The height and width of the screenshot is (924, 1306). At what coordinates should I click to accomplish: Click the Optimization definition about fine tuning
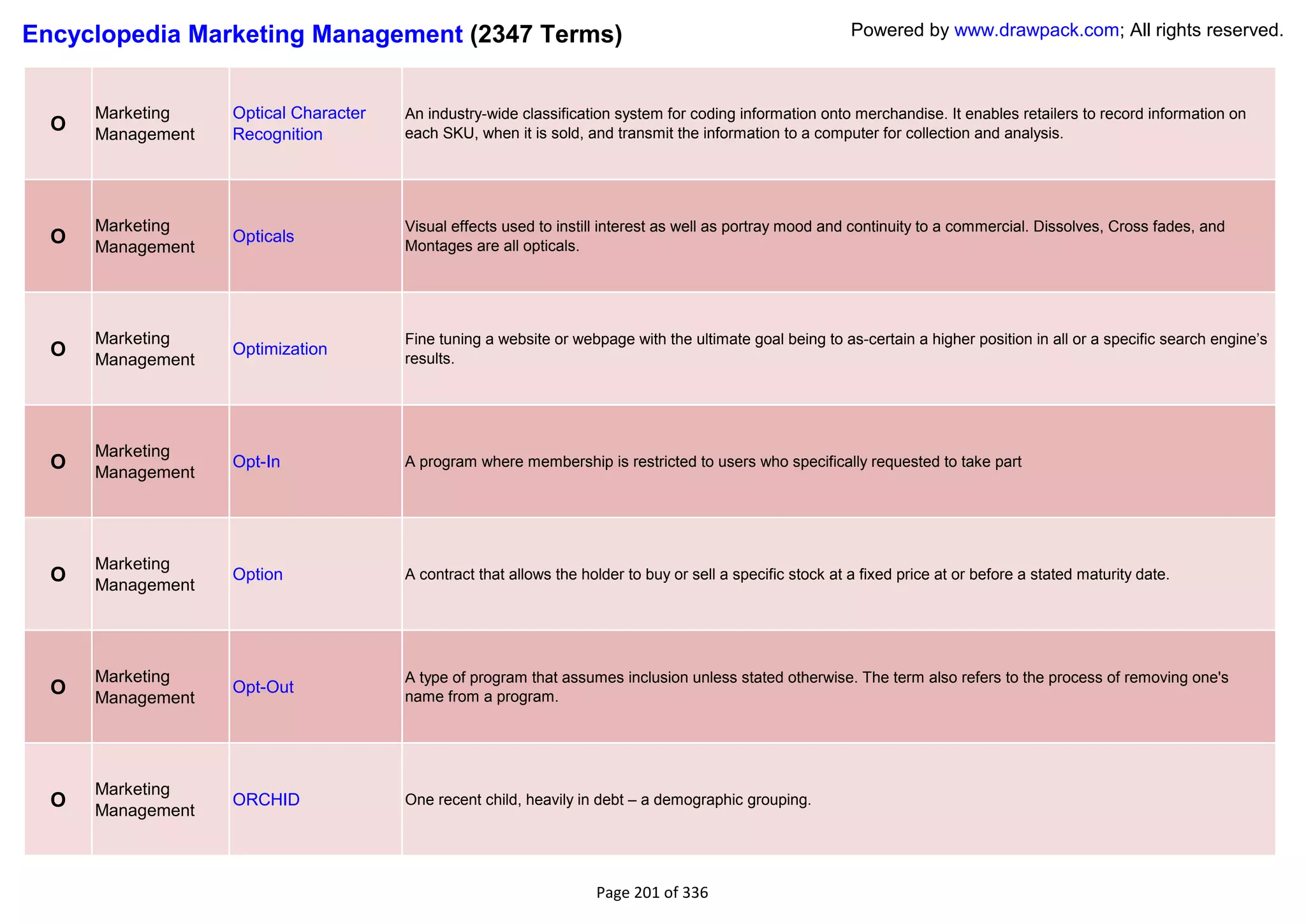click(x=836, y=349)
